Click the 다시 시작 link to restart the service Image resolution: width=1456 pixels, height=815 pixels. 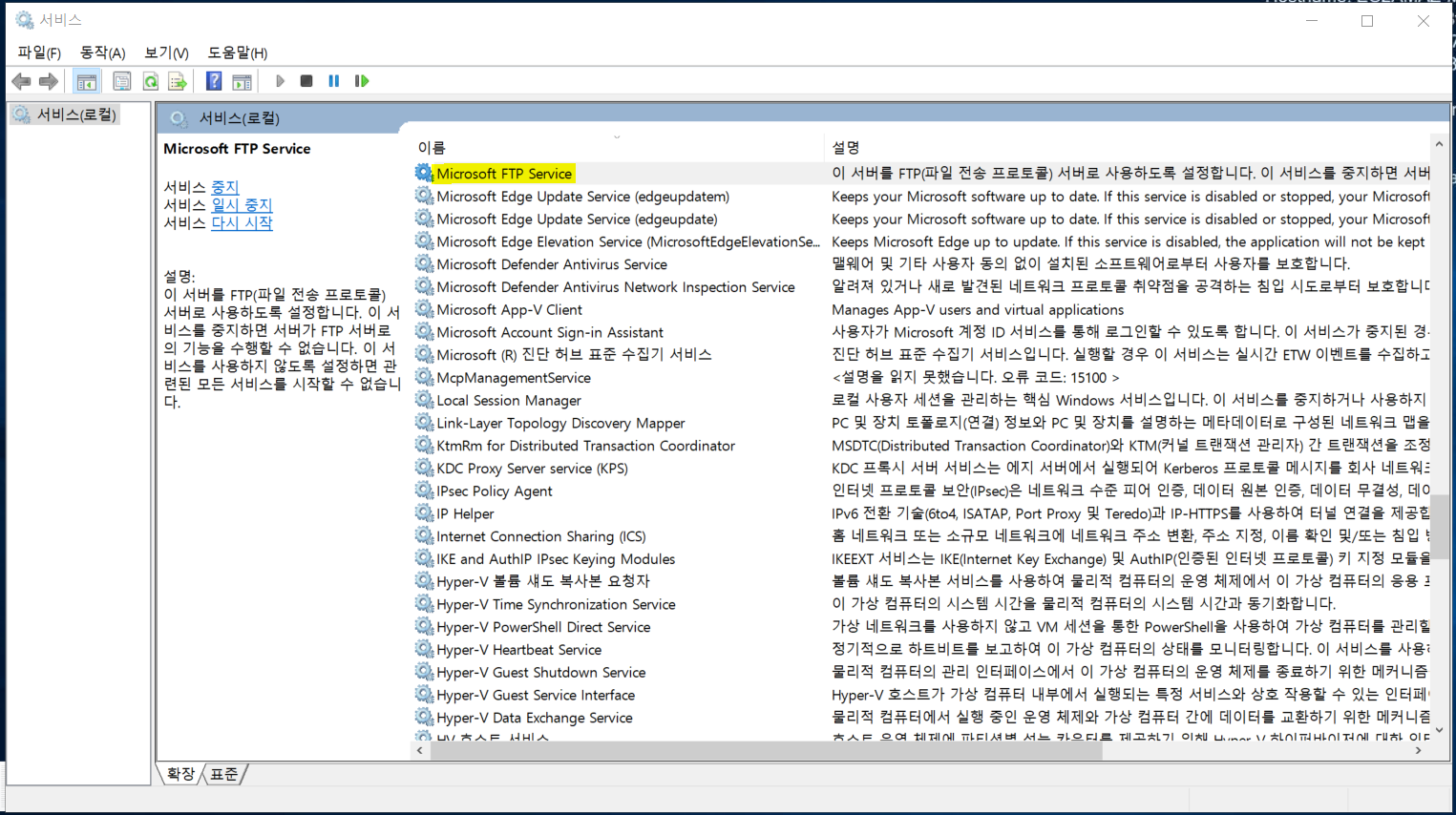[242, 223]
